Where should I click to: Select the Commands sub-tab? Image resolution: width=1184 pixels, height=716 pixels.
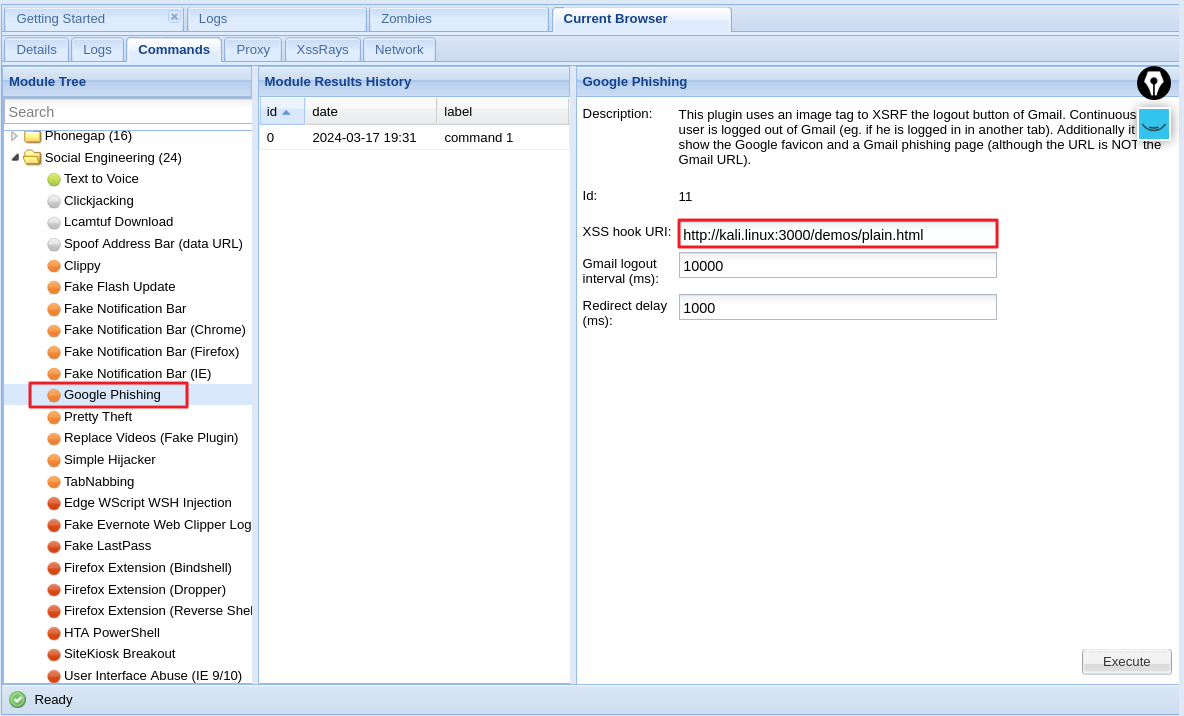174,50
